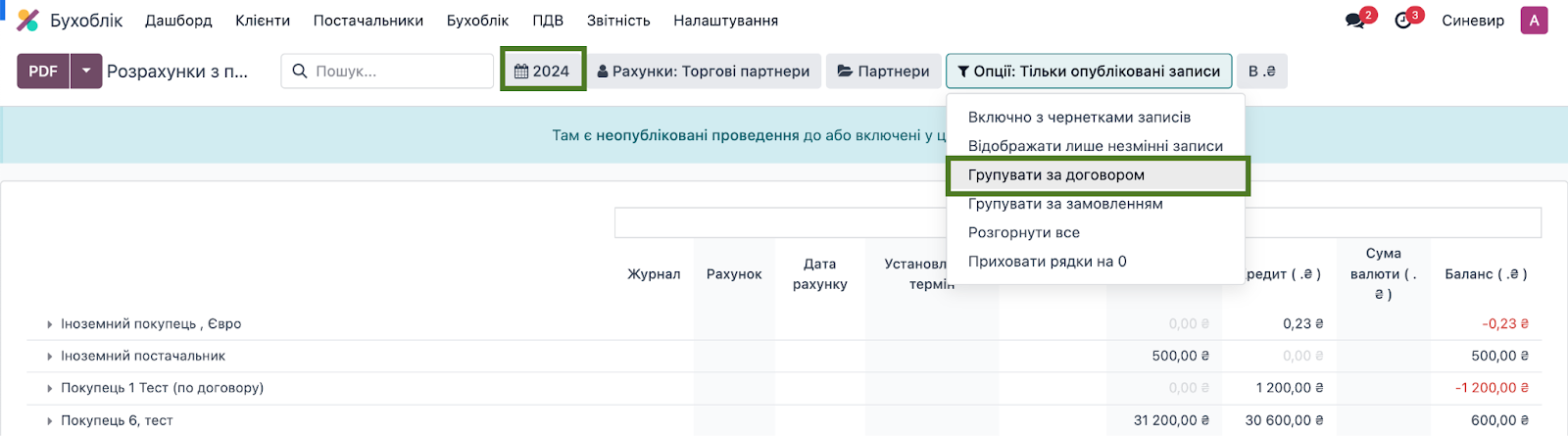Screen dimensions: 1568x436
Task: Follow неопубліковані проведення link
Action: (698, 135)
